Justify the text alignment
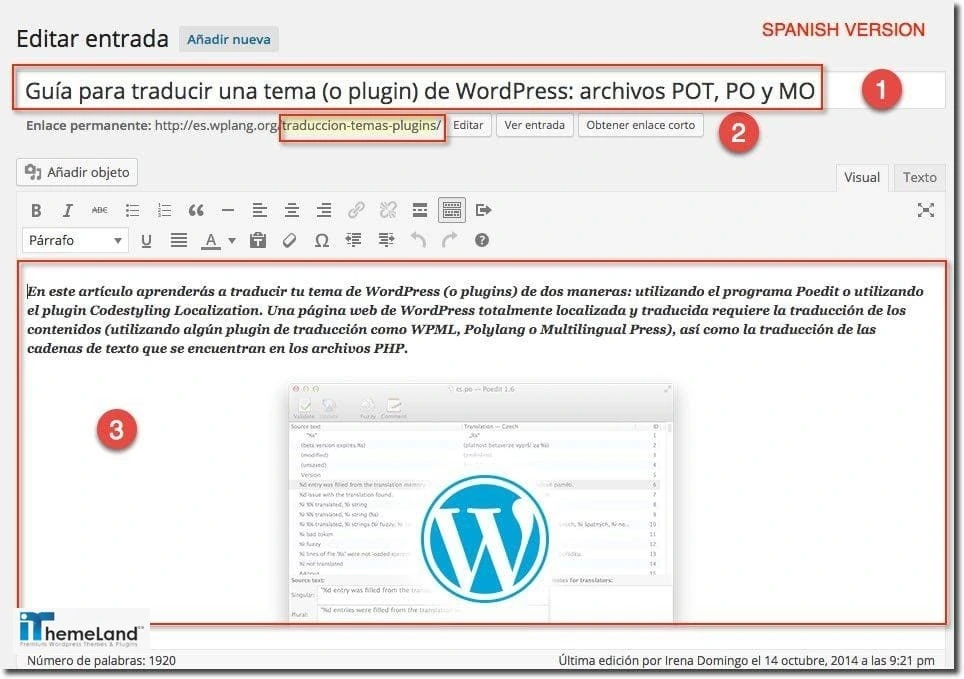This screenshot has height=679, width=964. pyautogui.click(x=178, y=240)
